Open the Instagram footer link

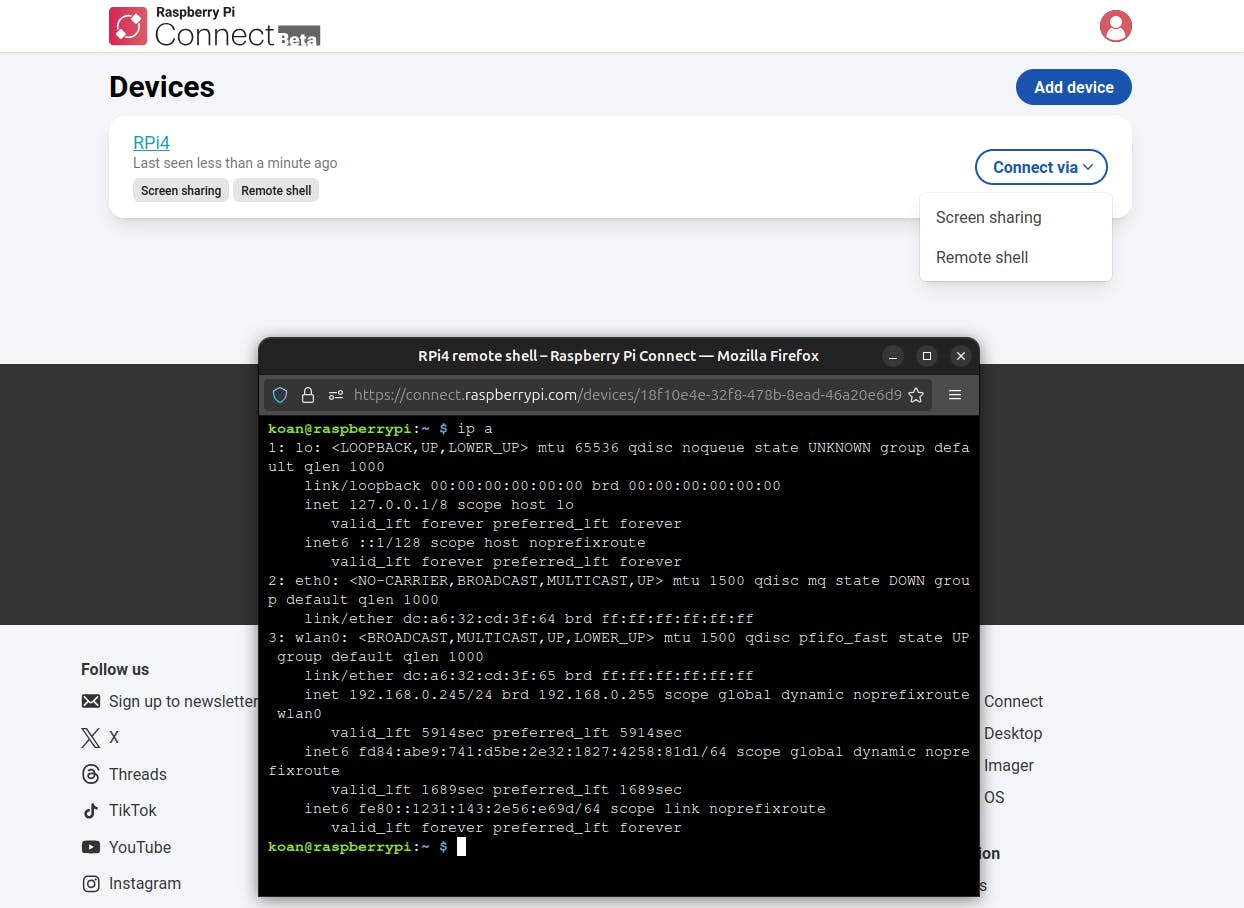(145, 884)
